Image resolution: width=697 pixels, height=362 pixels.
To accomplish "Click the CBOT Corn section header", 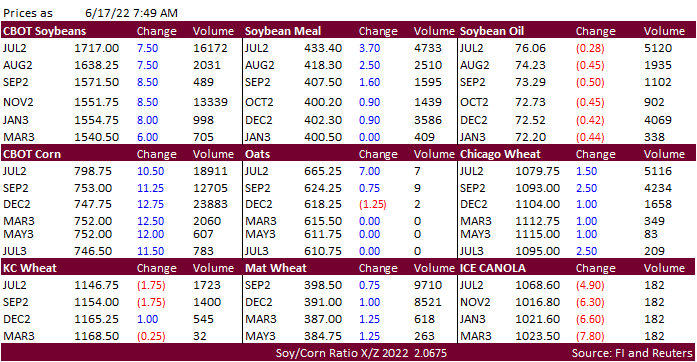I will pos(31,154).
